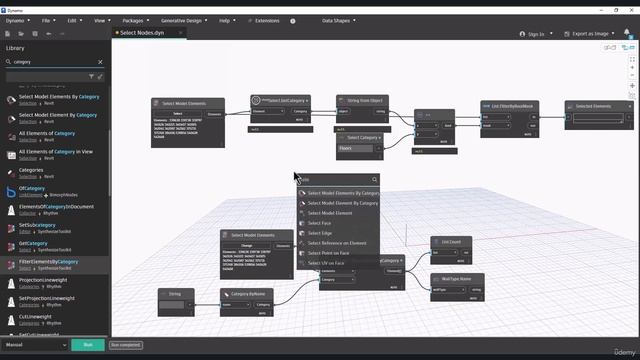Open the Help menu
Viewport: 640px width, 360px height.
click(227, 20)
